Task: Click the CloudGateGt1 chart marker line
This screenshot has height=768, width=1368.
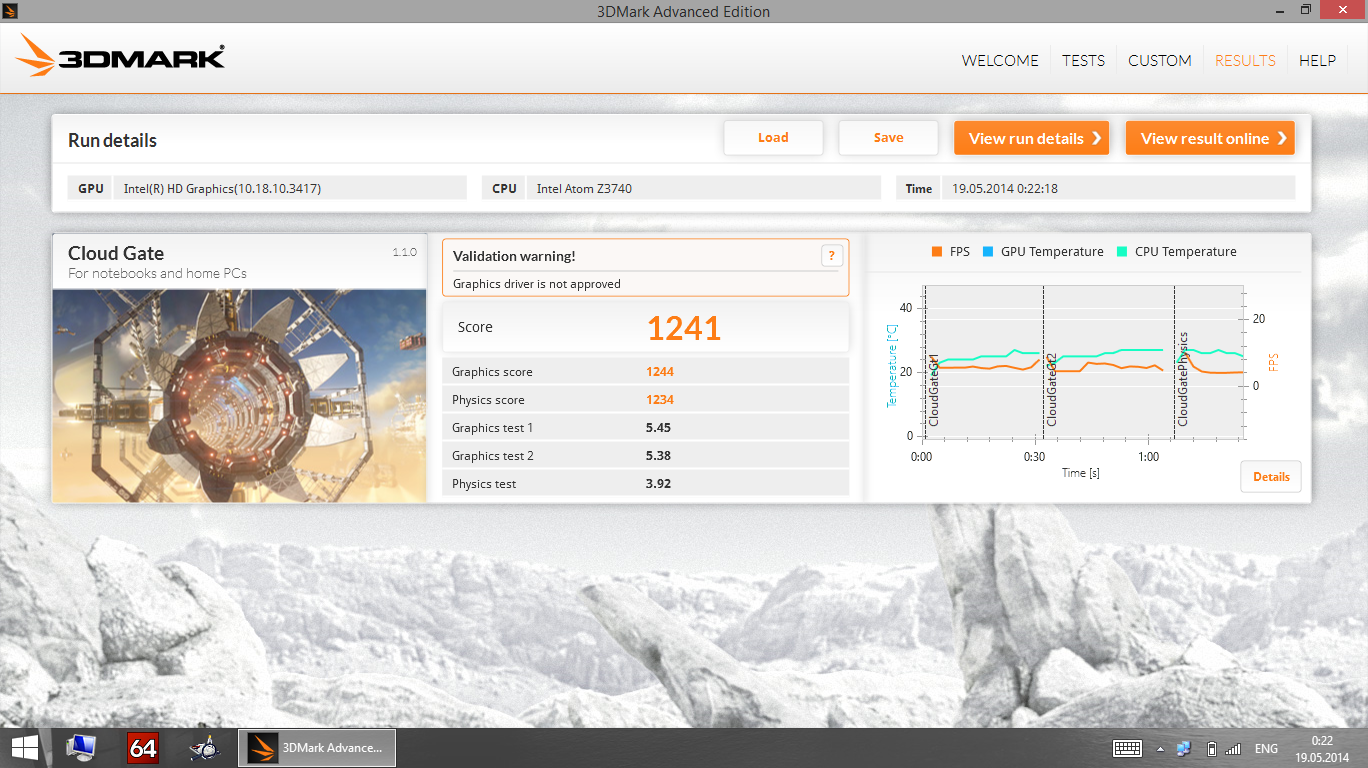Action: tap(926, 362)
